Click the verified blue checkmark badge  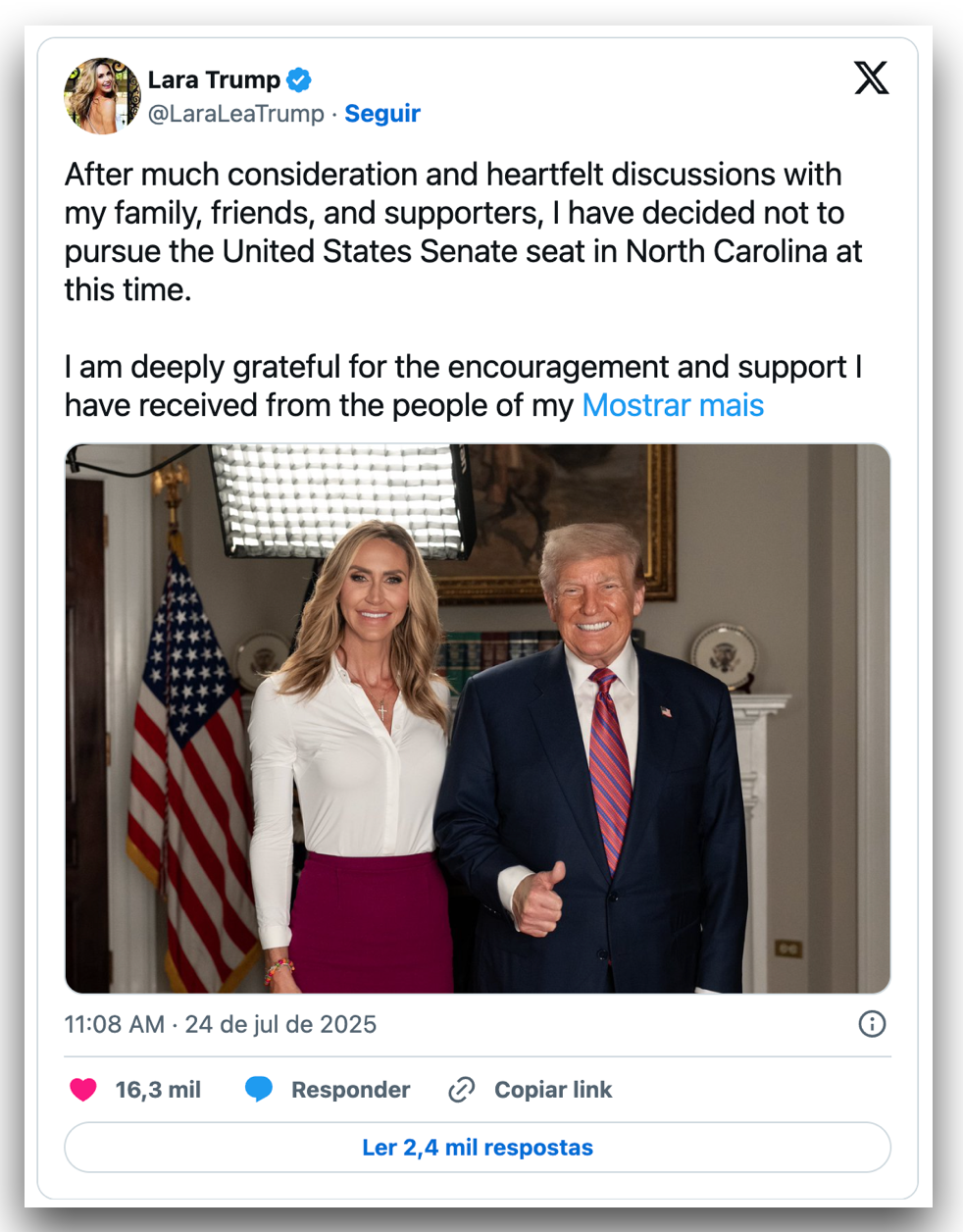[299, 79]
